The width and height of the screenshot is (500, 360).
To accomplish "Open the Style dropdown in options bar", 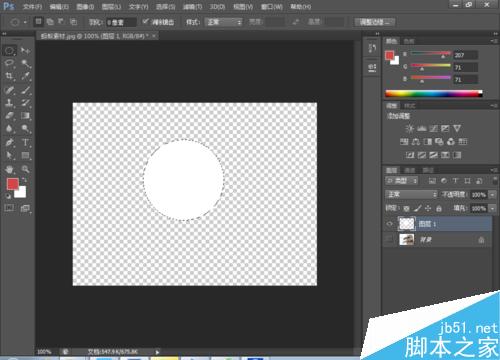I will pos(223,22).
